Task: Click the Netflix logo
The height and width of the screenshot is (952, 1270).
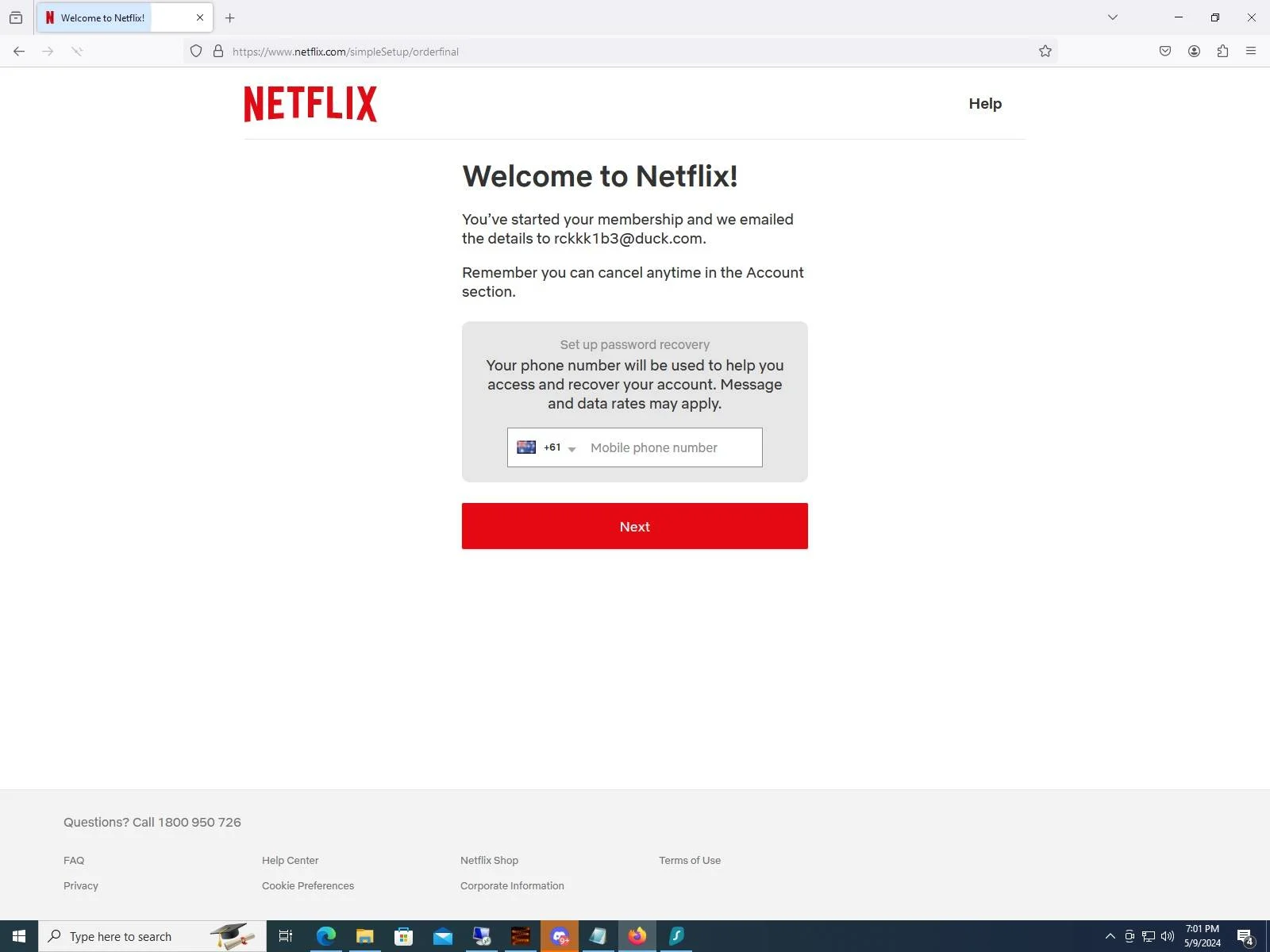Action: coord(310,104)
